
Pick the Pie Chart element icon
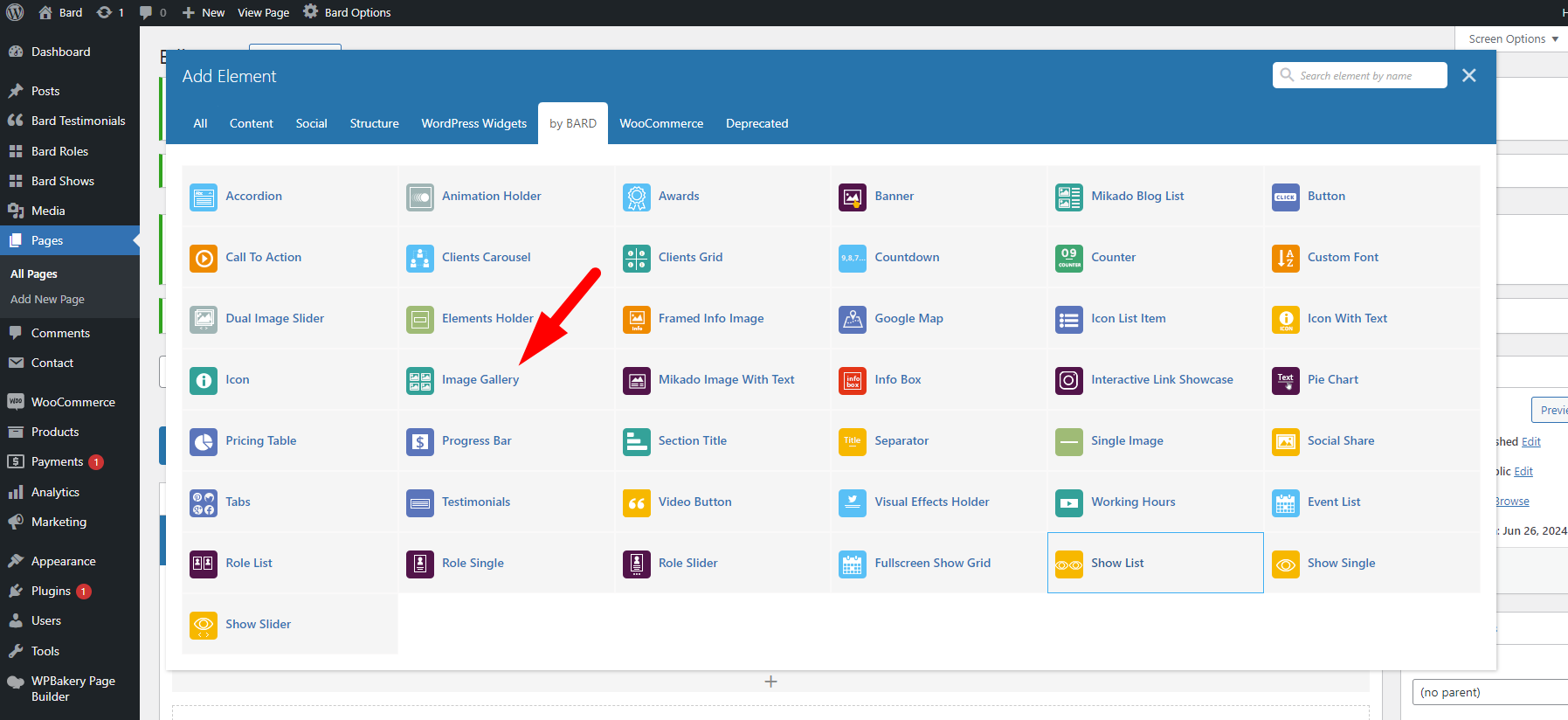1286,380
